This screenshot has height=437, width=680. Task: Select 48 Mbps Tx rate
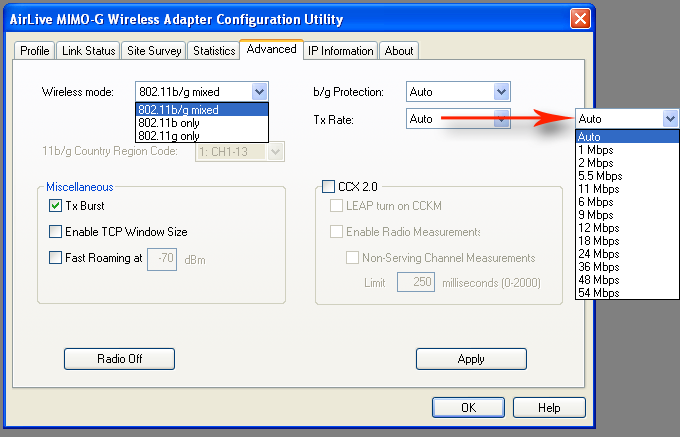point(627,280)
